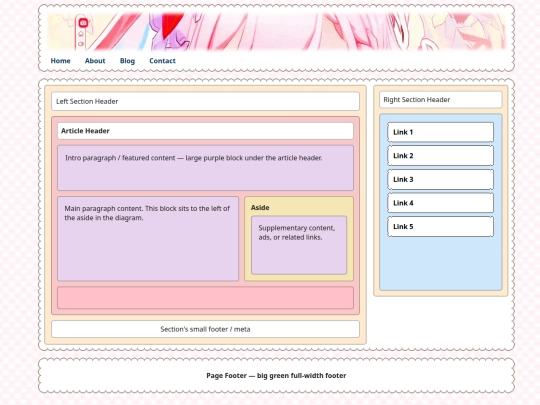The height and width of the screenshot is (405, 540).
Task: Click Link 5 in the right section
Action: [x=440, y=227]
